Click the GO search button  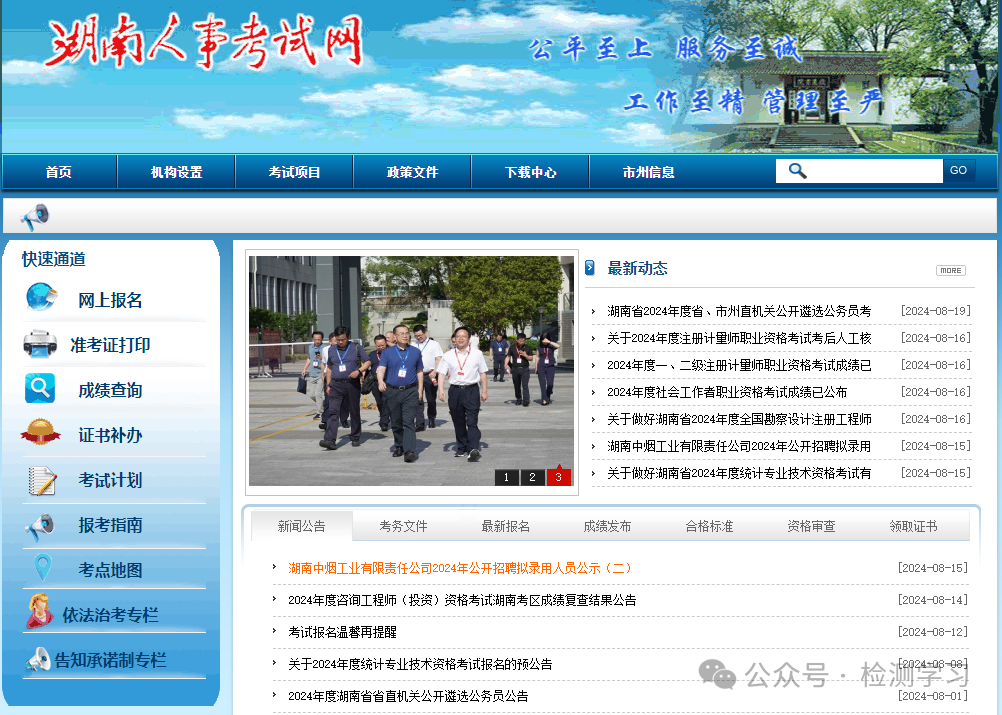[x=958, y=170]
